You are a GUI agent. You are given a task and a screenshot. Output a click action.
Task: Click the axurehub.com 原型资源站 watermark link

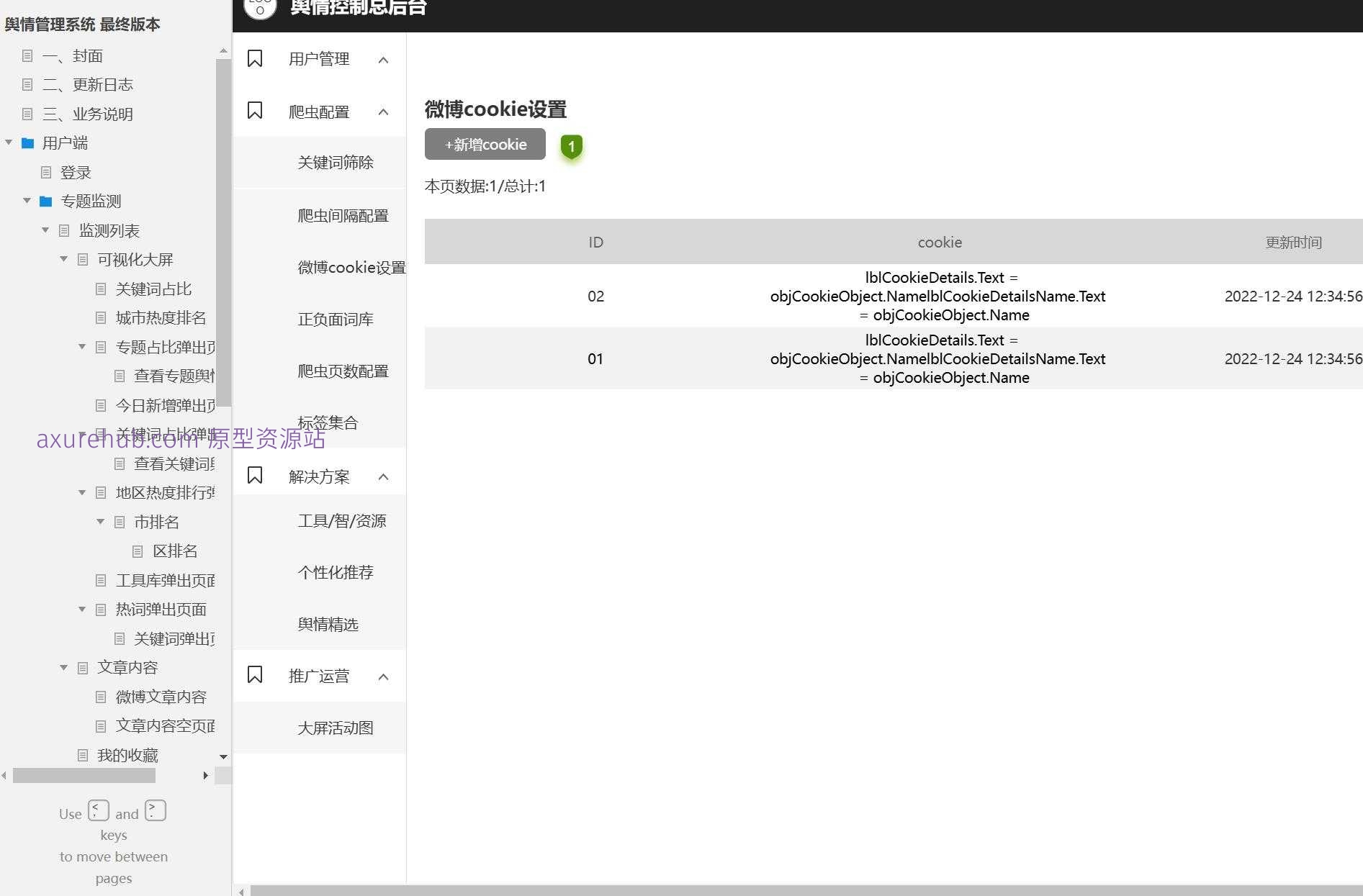pos(181,440)
